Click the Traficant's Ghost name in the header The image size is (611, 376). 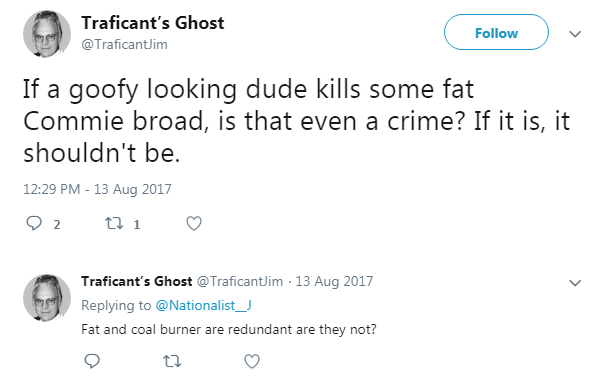153,23
